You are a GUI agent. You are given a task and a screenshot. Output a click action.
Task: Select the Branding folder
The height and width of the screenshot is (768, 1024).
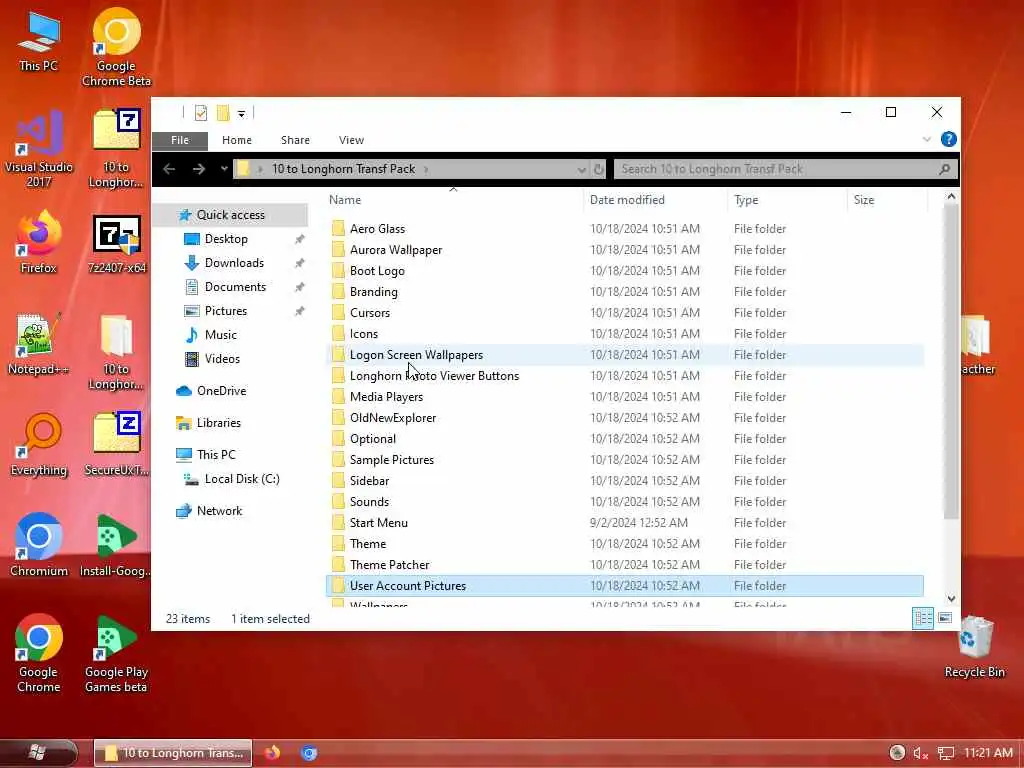click(x=624, y=291)
